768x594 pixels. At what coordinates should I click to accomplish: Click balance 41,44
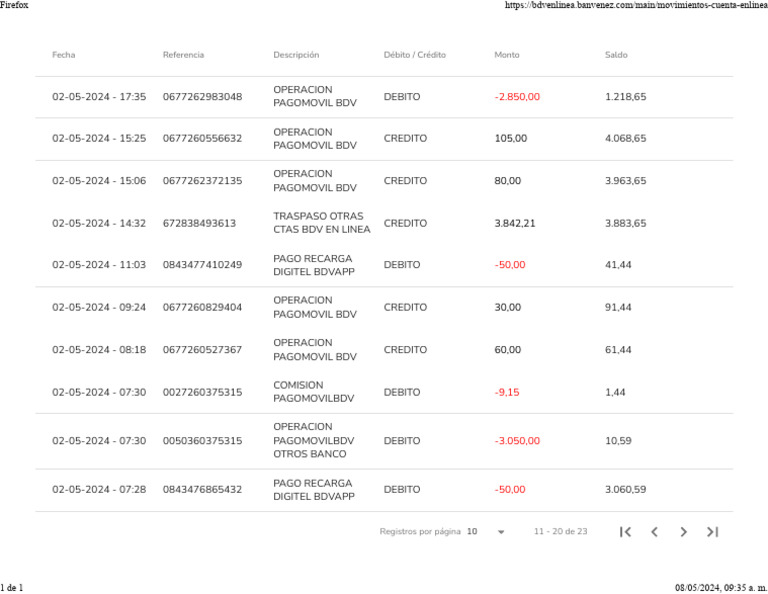pos(618,265)
